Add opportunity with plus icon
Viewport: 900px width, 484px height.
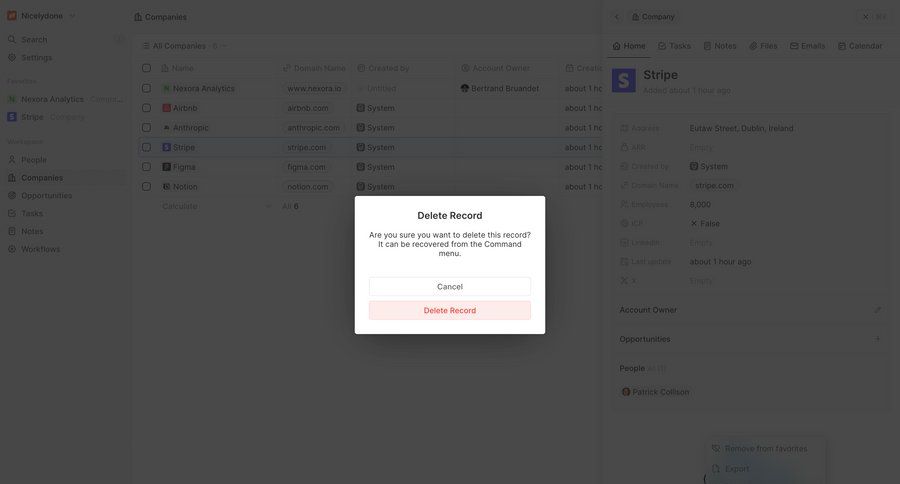(x=878, y=339)
